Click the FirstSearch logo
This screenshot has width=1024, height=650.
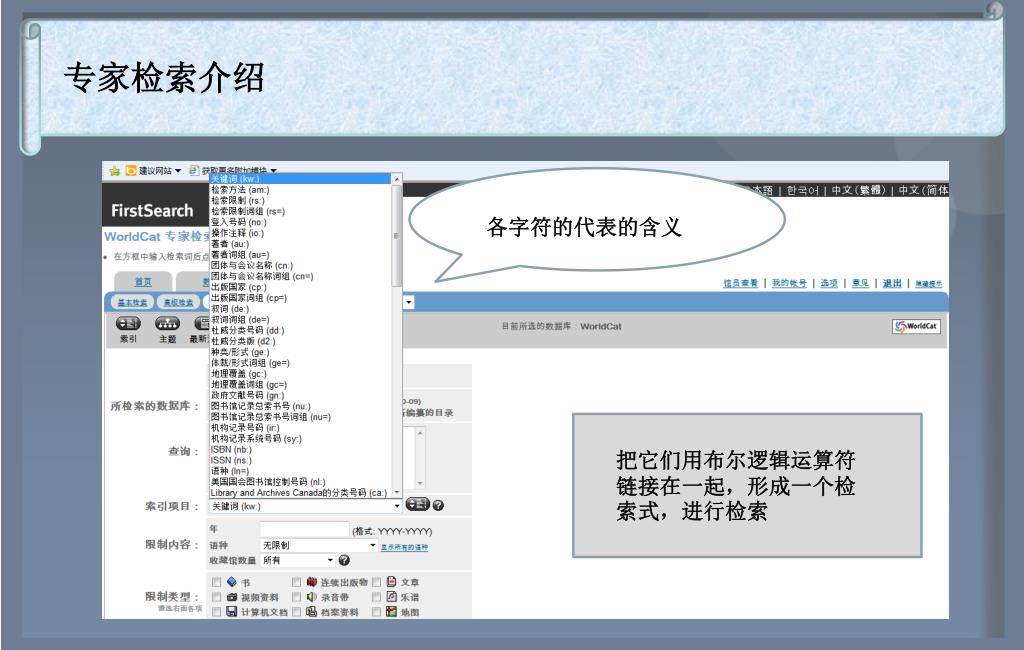click(x=152, y=210)
